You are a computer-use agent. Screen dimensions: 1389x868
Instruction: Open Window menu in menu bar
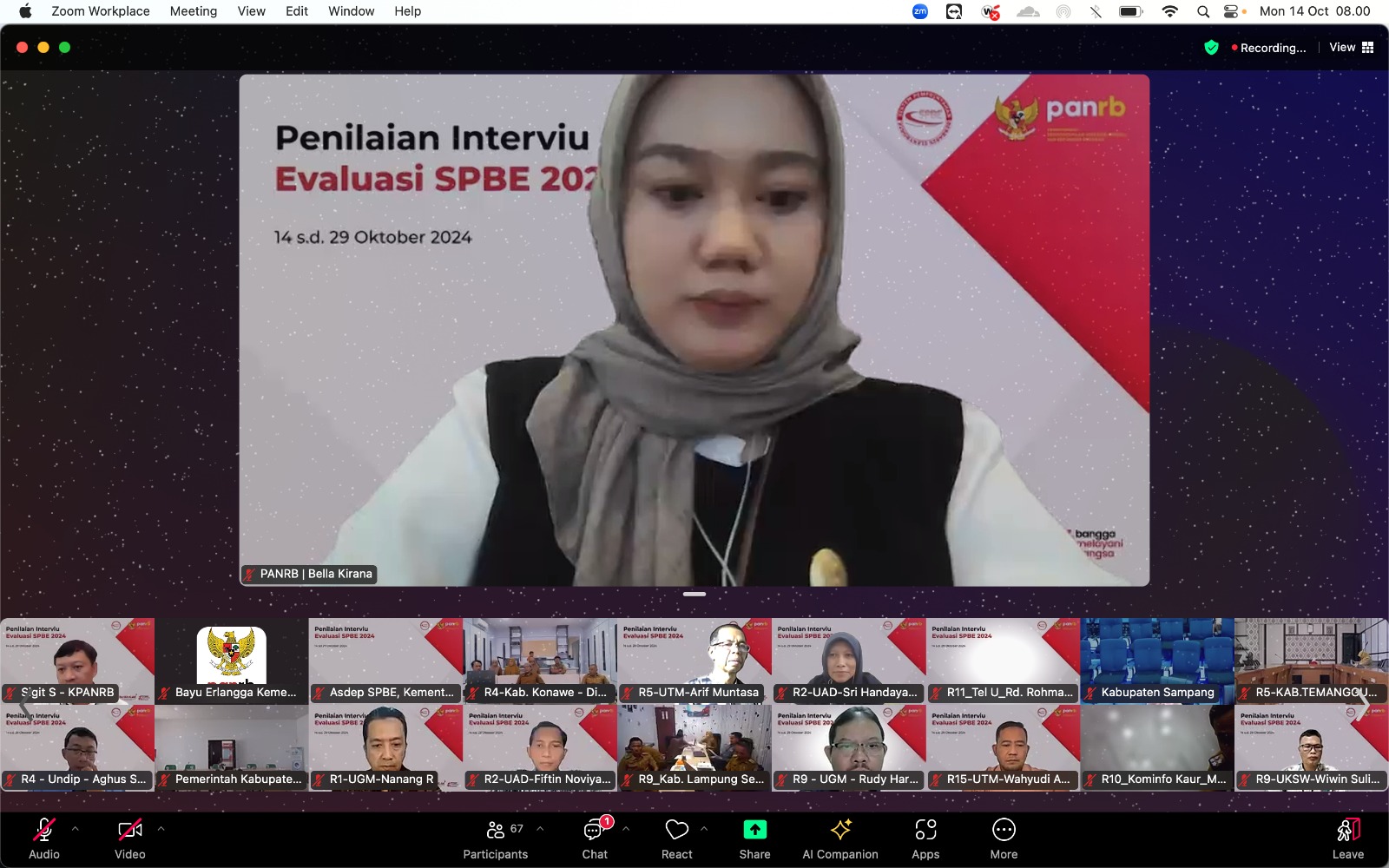pyautogui.click(x=352, y=11)
